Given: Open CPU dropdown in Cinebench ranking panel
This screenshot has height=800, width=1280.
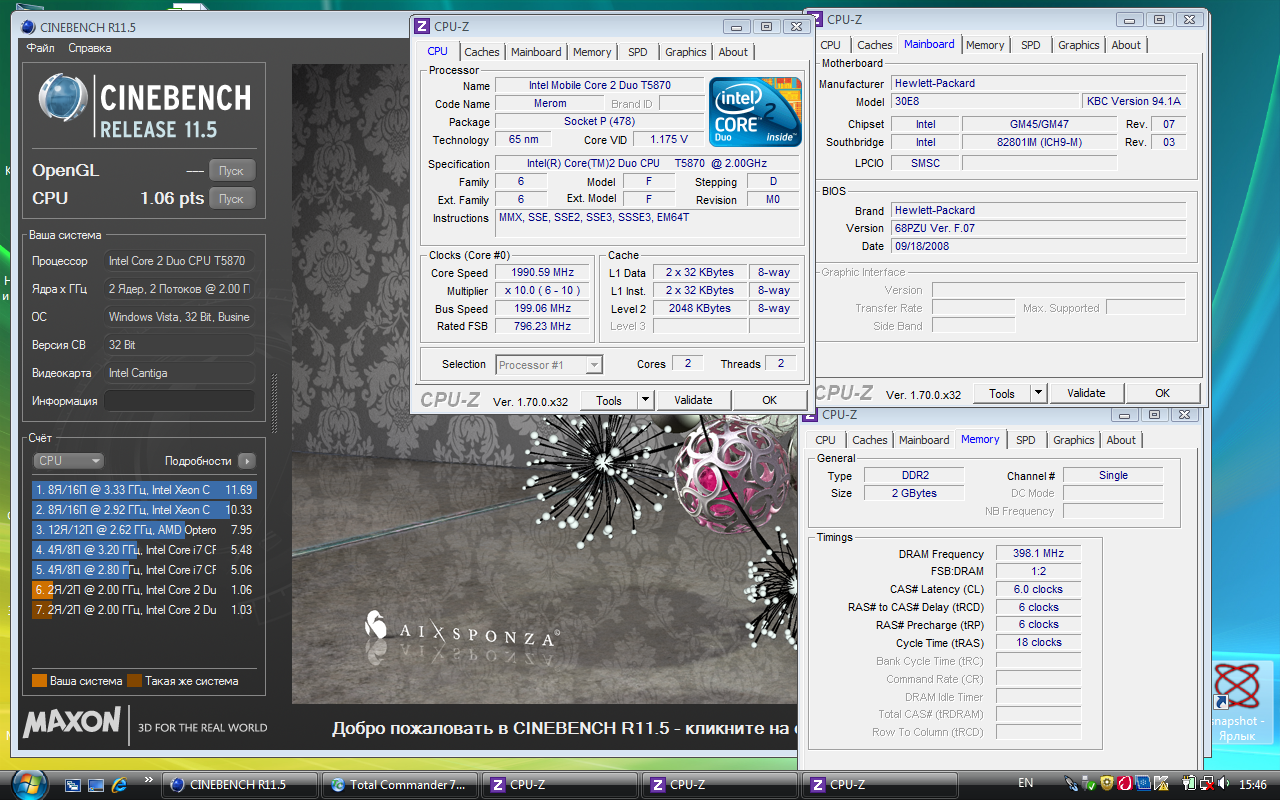Looking at the screenshot, I should 68,461.
